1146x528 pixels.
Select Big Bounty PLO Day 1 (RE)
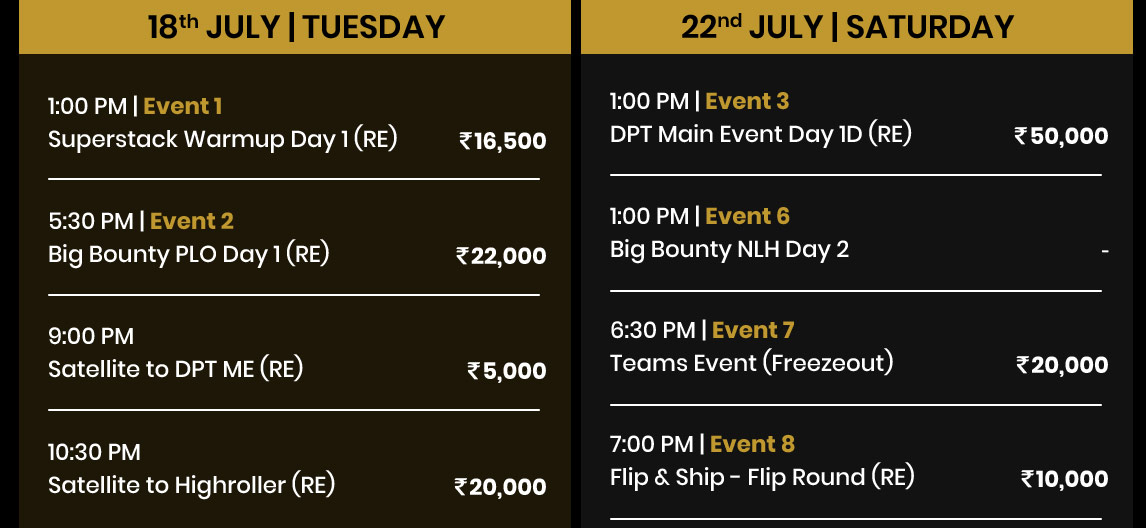pyautogui.click(x=189, y=254)
